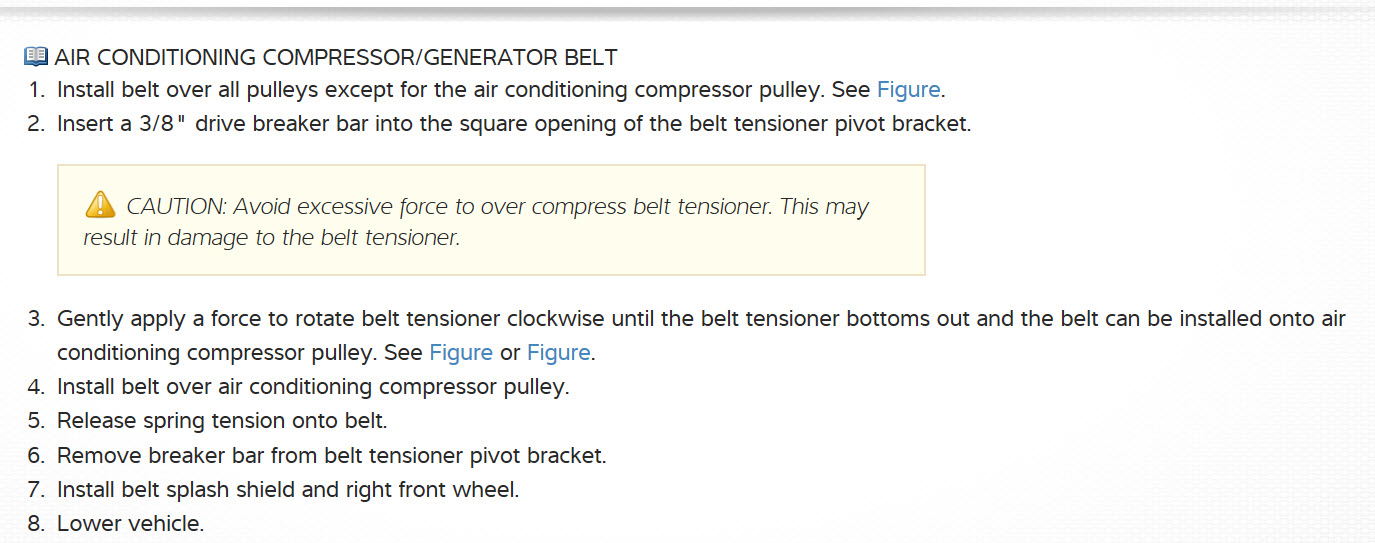Click the yellow caution warning triangle icon
Viewport: 1375px width, 543px height.
[100, 205]
